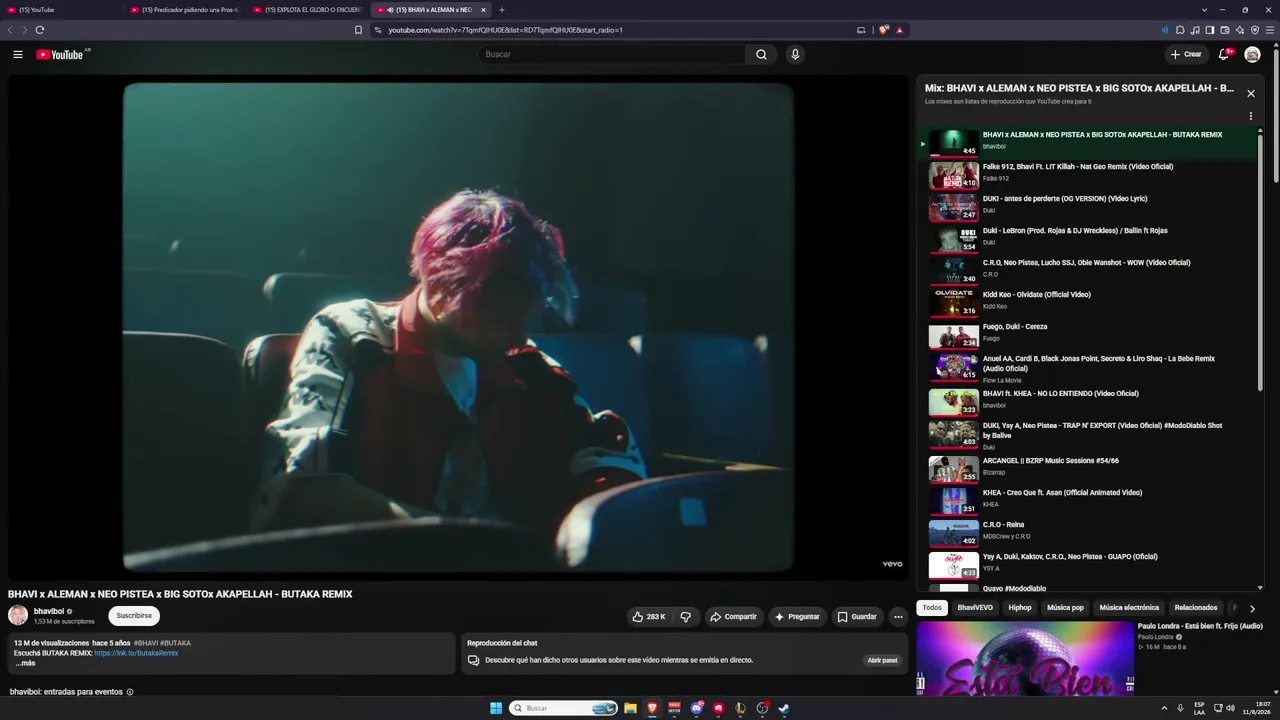This screenshot has height=720, width=1280.
Task: Expand video description with ...más
Action: (x=25, y=663)
